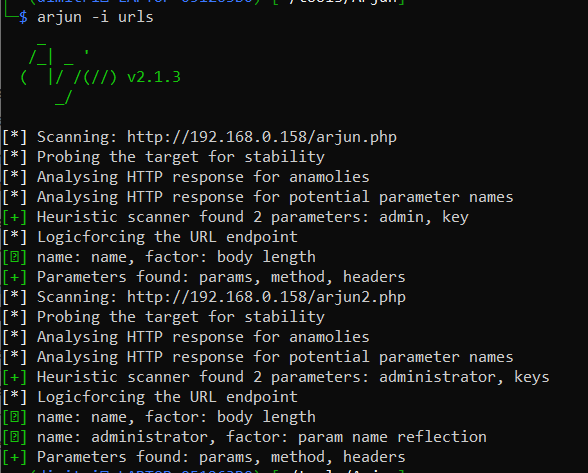Click 'param name reflection' text
Screen dimensions: 588x473
click(392, 437)
